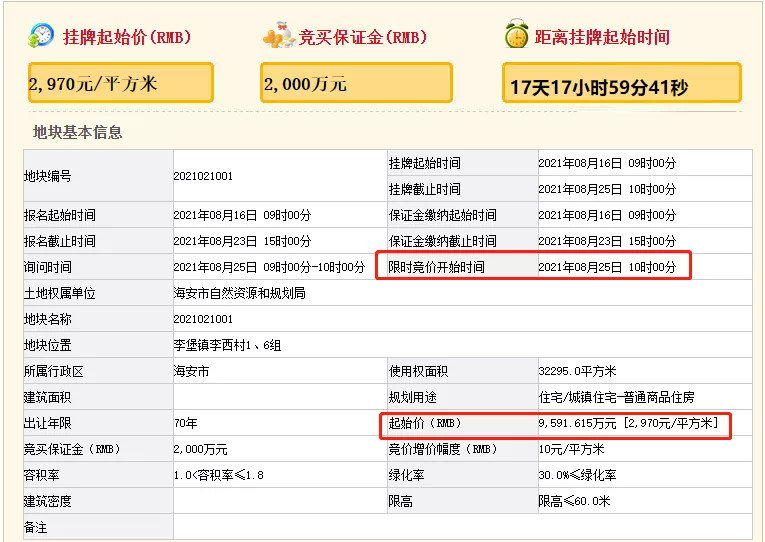765x542 pixels.
Task: Select the 2,000万元 deposit amount box
Action: coord(356,83)
